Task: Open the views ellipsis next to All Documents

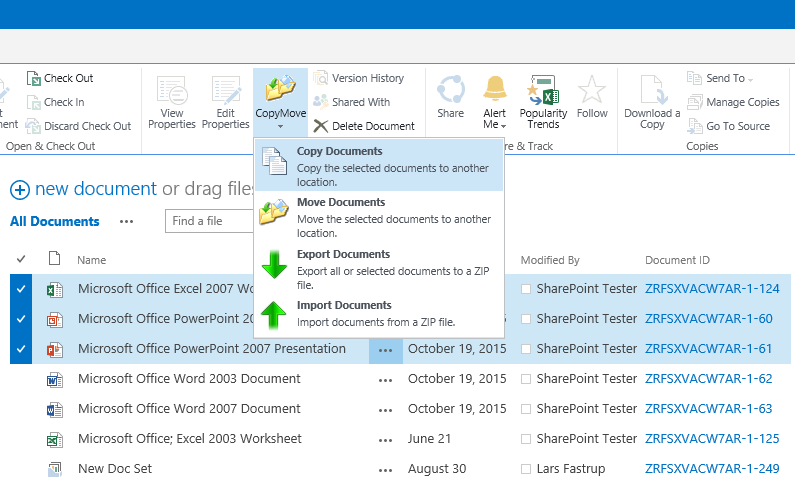Action: (126, 222)
